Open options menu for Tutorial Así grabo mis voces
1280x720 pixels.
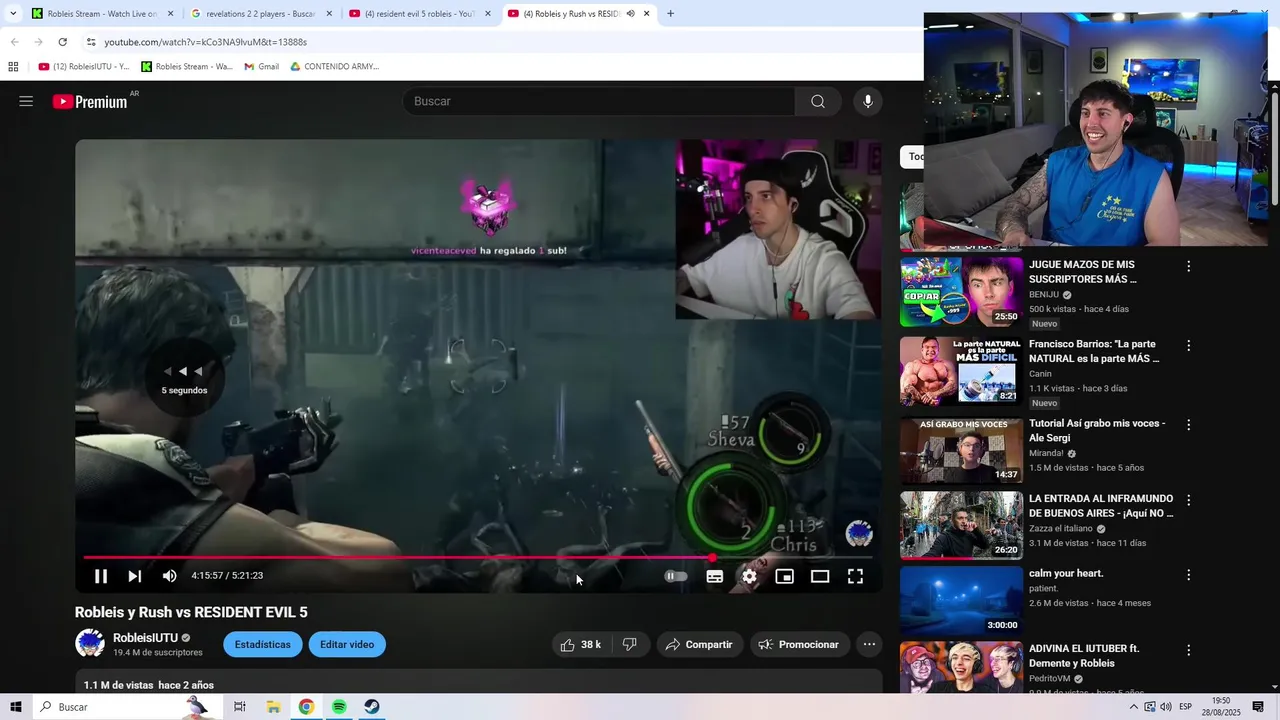click(1189, 424)
